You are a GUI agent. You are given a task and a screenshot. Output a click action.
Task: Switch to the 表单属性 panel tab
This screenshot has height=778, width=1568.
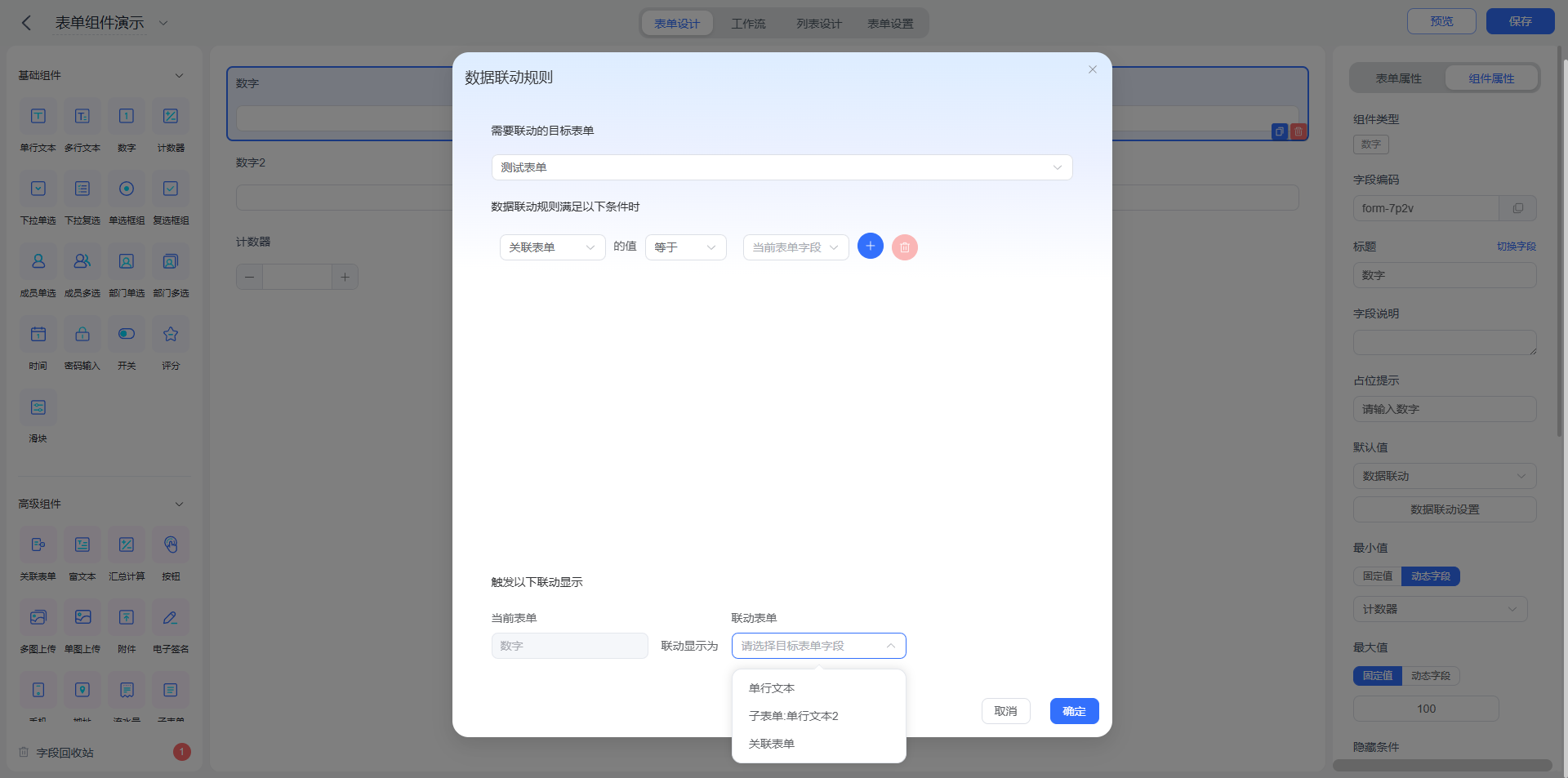coord(1398,78)
